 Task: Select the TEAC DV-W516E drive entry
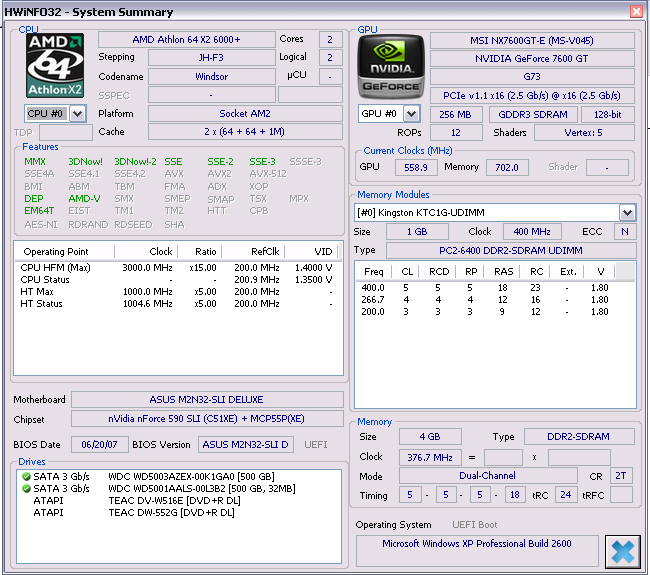coord(179,501)
